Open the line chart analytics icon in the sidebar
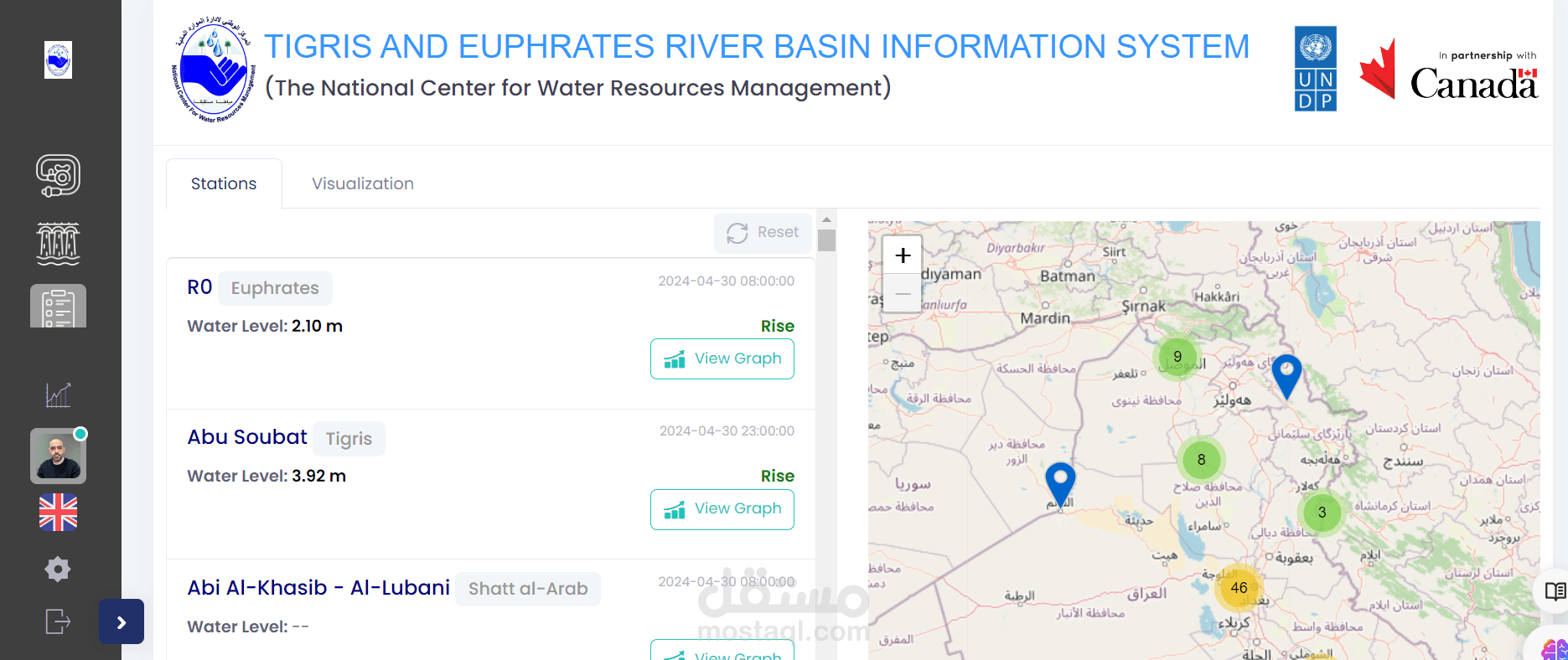The width and height of the screenshot is (1568, 660). pos(58,394)
